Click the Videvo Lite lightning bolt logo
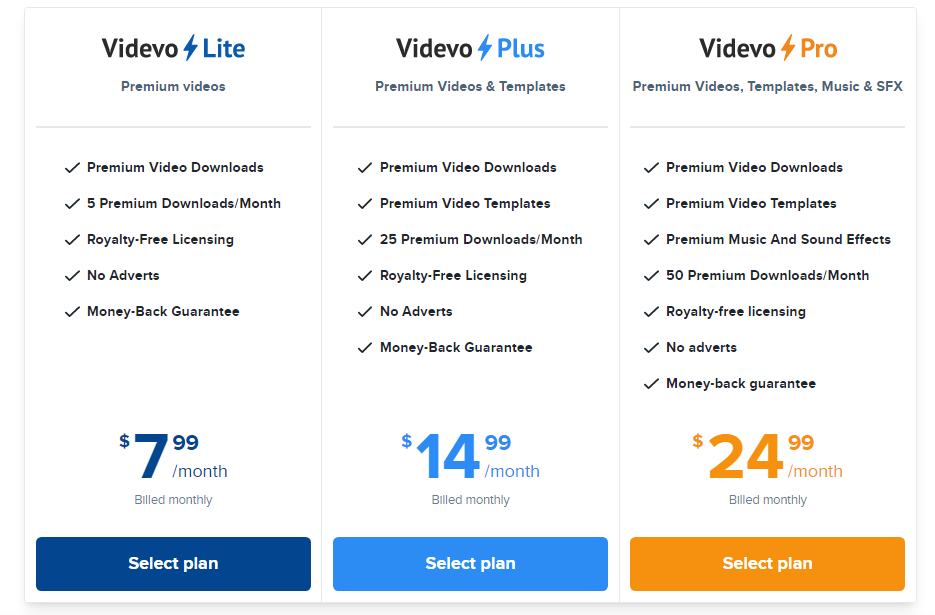935x615 pixels. (x=190, y=48)
